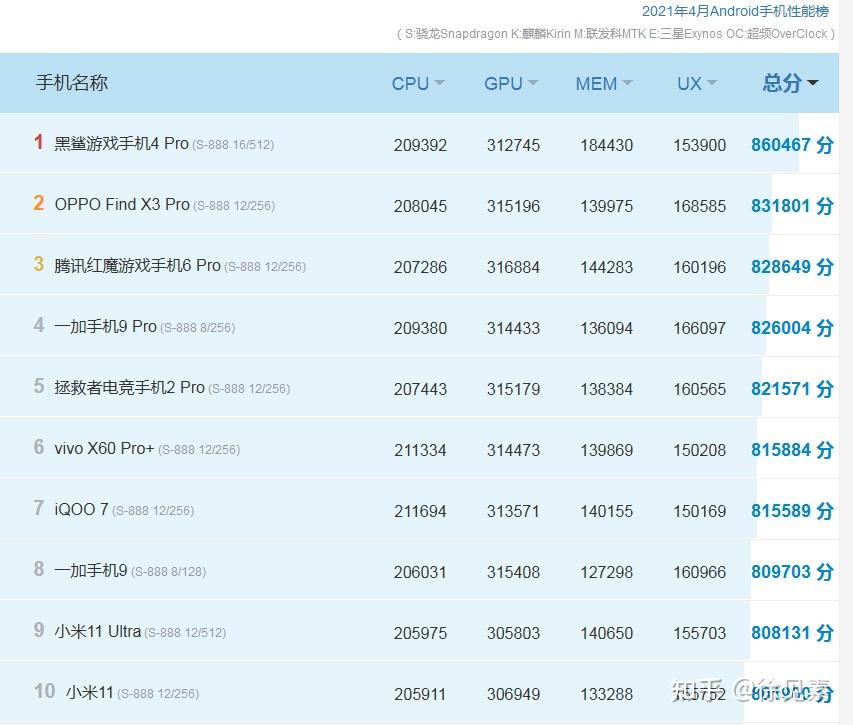
Task: Select GPU score 316884
Action: (x=513, y=267)
